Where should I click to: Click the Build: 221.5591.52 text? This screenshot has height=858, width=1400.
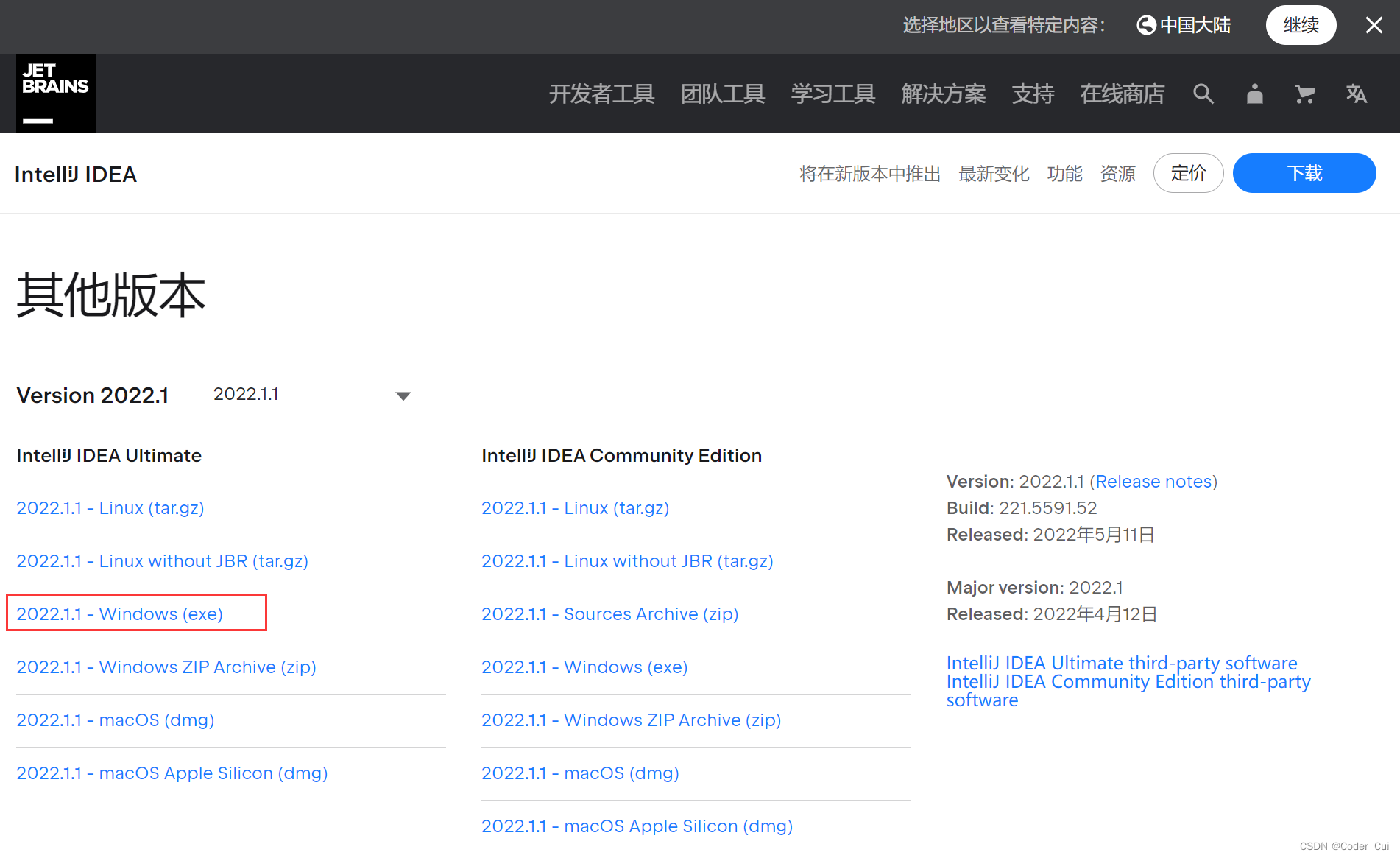[x=1022, y=508]
